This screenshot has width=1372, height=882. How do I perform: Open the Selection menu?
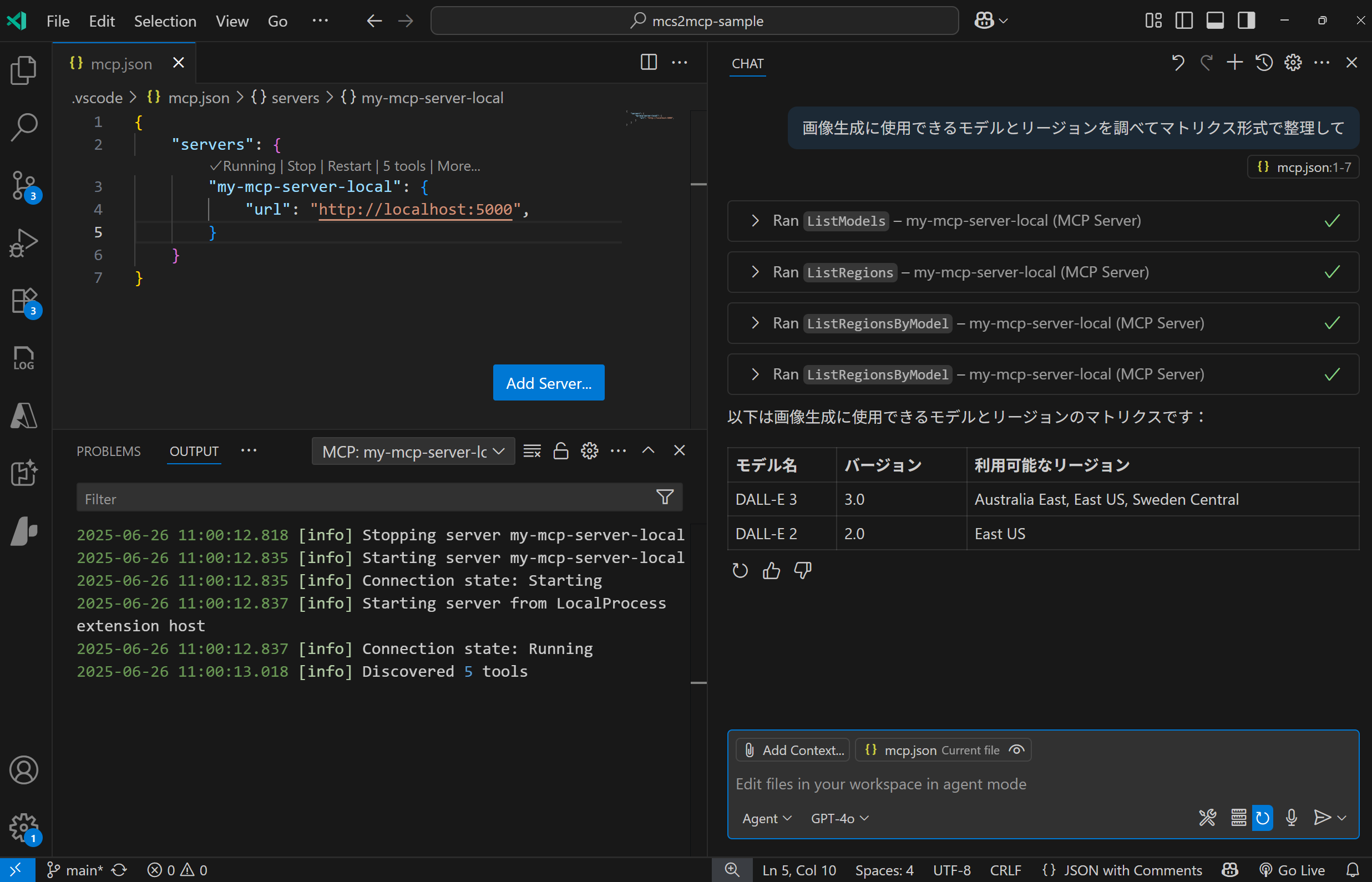[x=165, y=21]
